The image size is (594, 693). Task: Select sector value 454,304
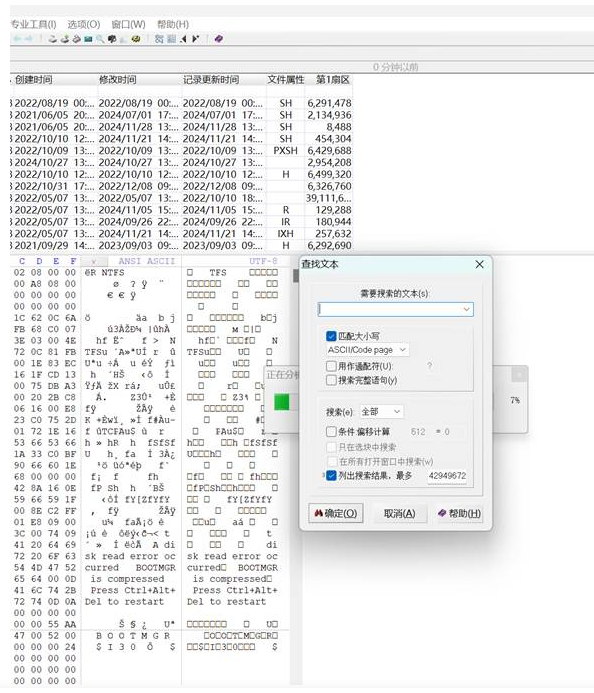point(332,139)
